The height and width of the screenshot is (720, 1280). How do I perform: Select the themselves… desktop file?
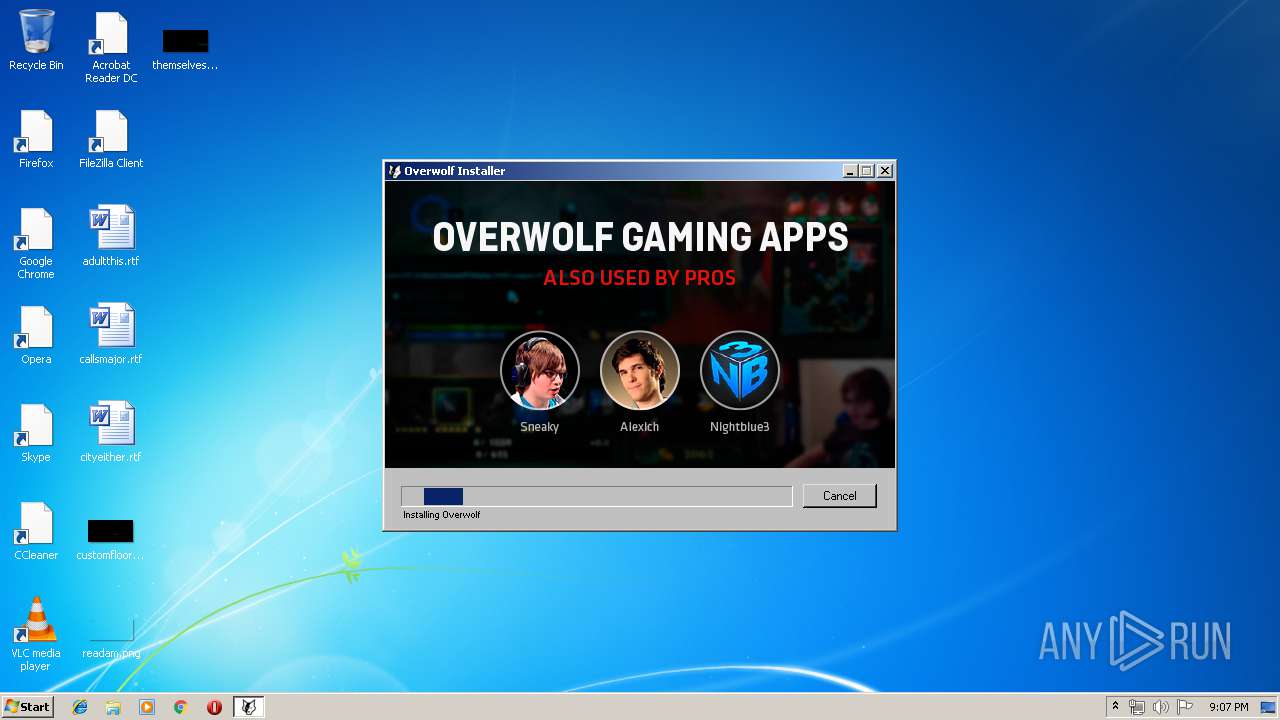coord(185,47)
